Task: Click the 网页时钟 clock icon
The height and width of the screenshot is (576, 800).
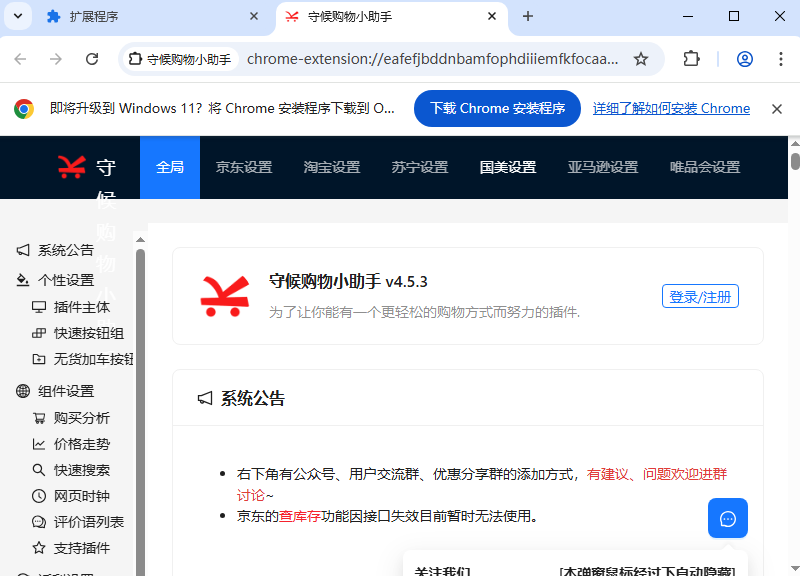Action: click(39, 496)
